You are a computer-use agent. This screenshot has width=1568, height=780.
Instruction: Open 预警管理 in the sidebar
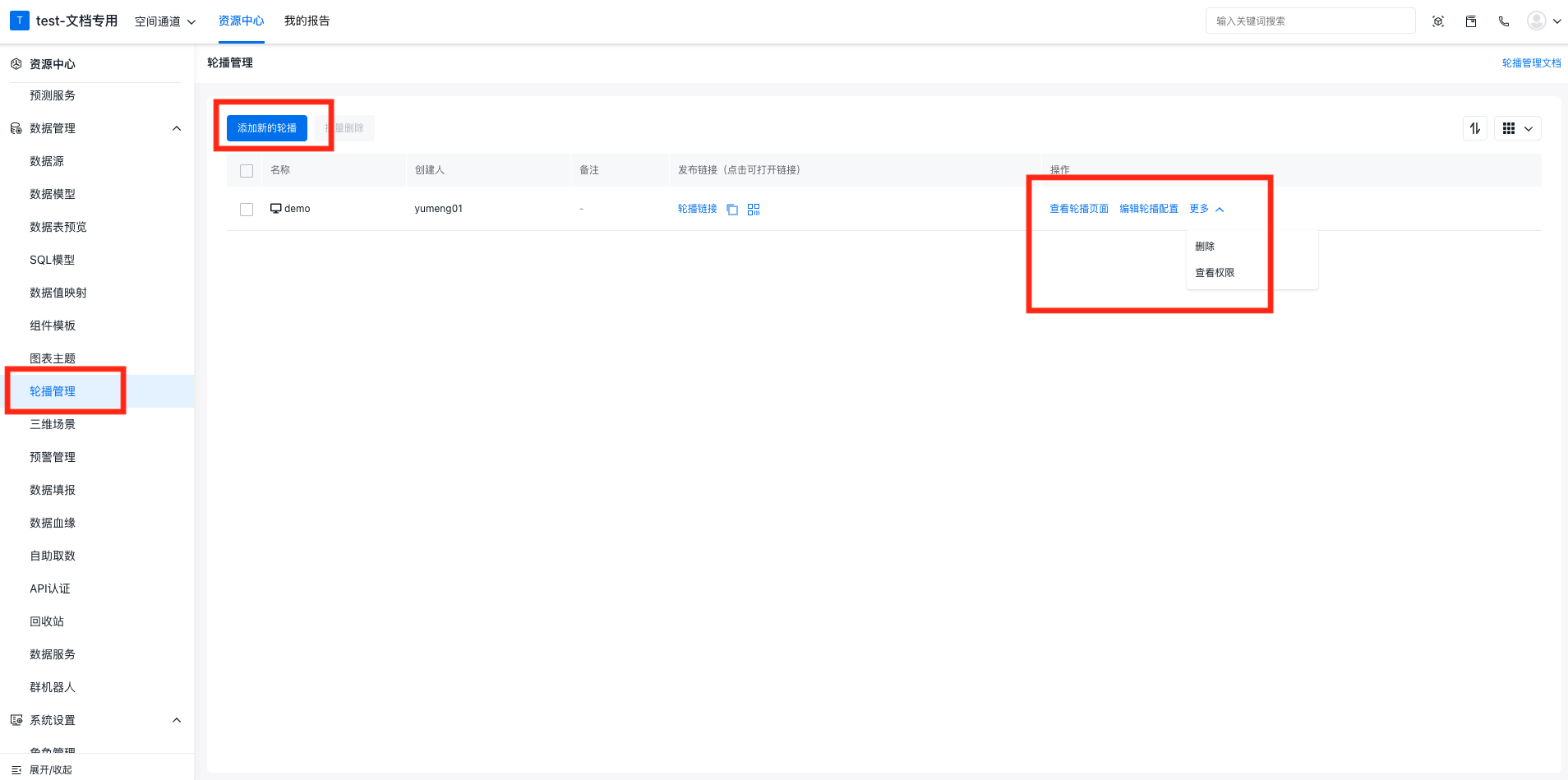tap(53, 457)
